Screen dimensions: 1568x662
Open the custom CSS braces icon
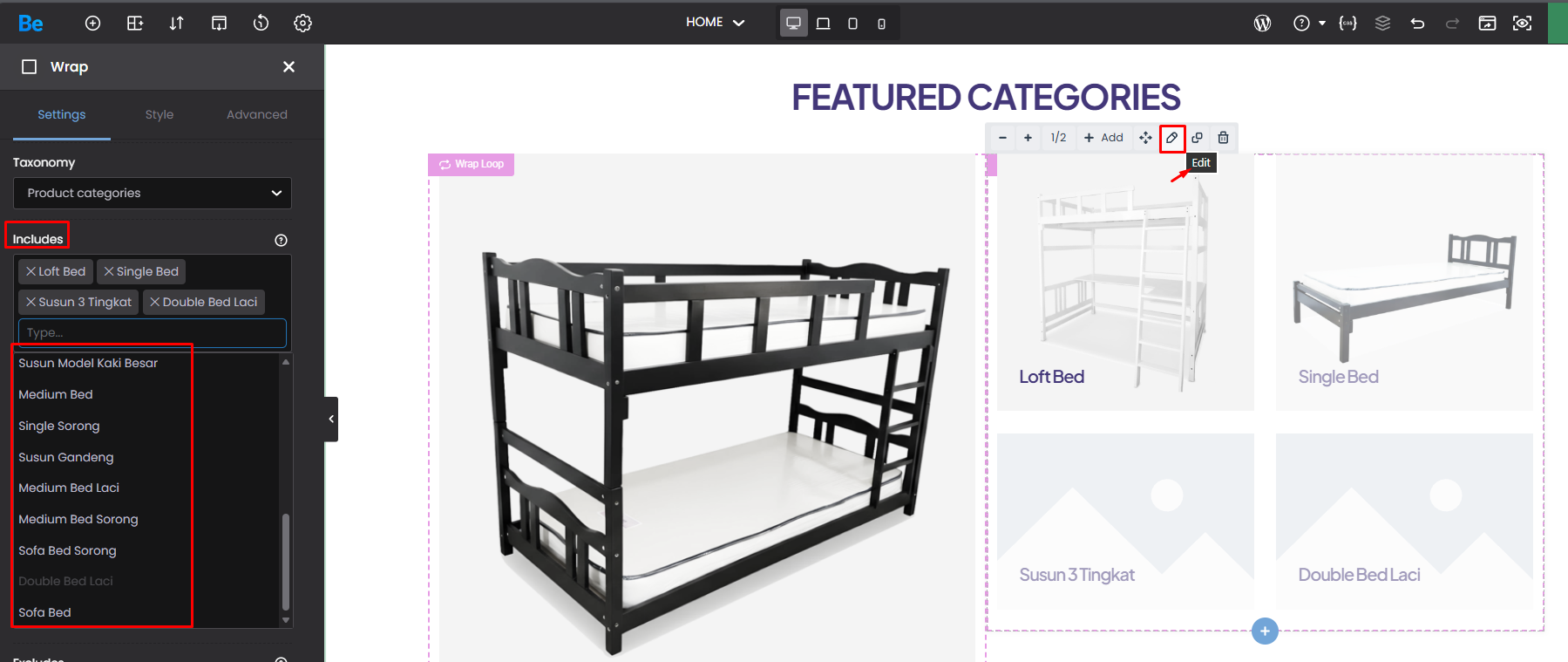pyautogui.click(x=1347, y=24)
